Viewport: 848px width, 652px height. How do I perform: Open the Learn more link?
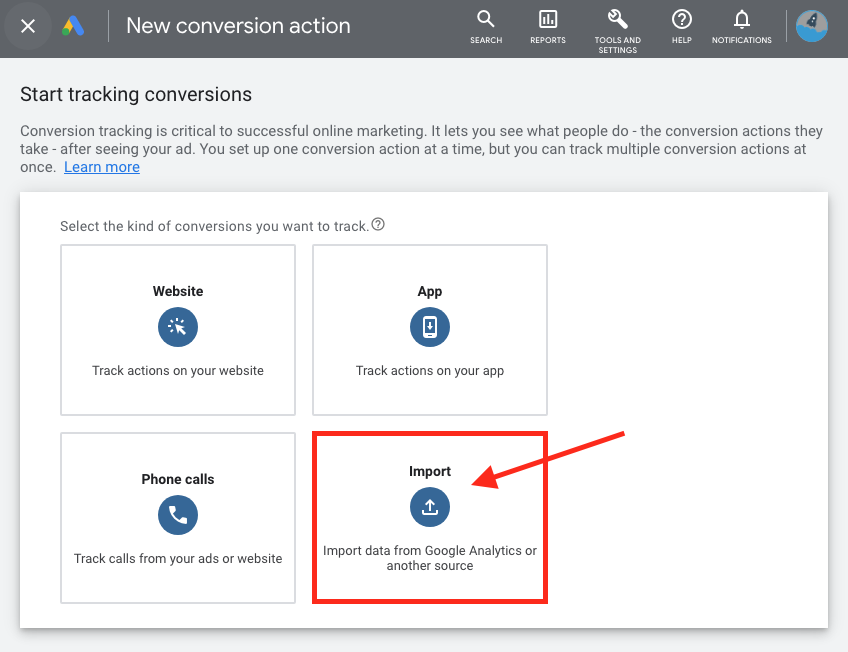[x=102, y=167]
